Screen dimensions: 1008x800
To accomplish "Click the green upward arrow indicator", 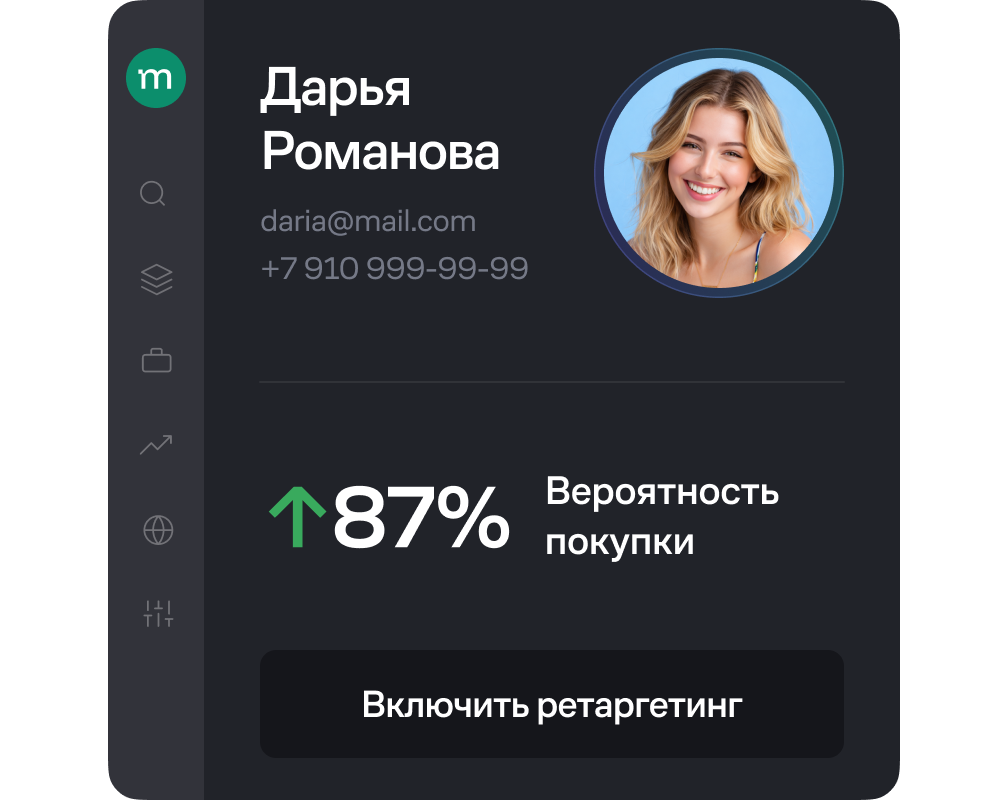I will pos(297,517).
